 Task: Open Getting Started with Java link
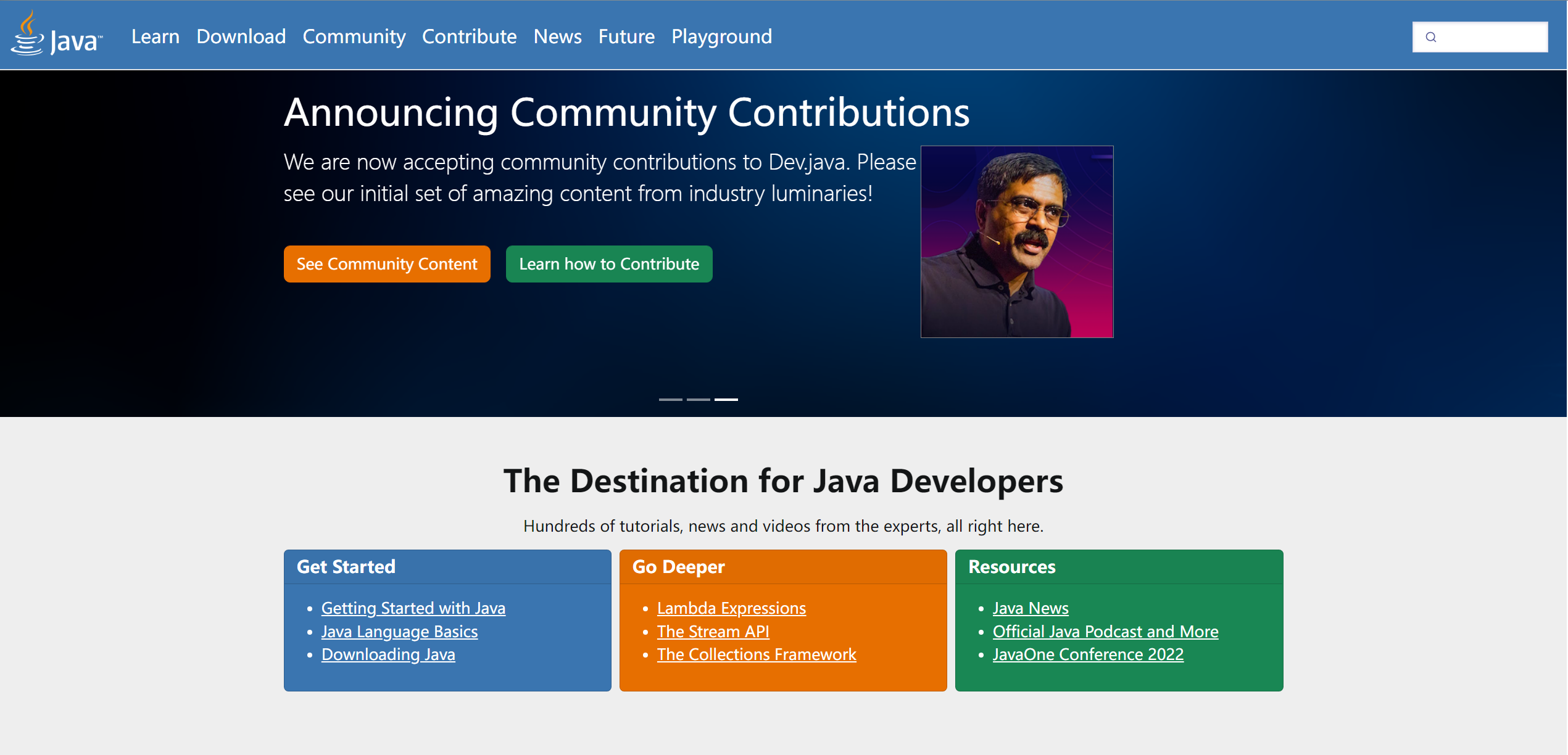[413, 608]
